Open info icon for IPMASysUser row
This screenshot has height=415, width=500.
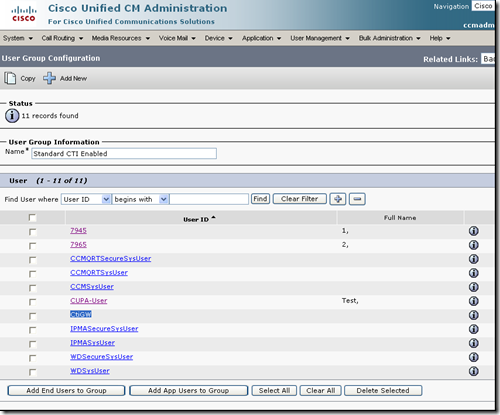474,343
